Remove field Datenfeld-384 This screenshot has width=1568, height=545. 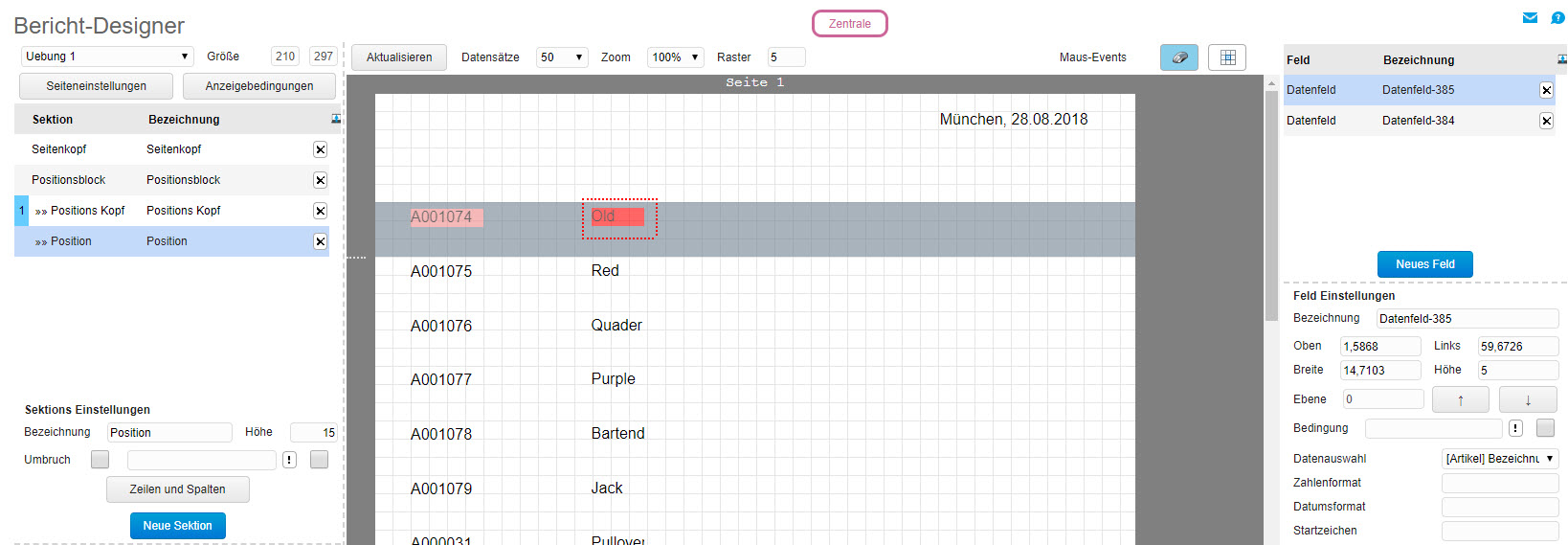[x=1546, y=121]
